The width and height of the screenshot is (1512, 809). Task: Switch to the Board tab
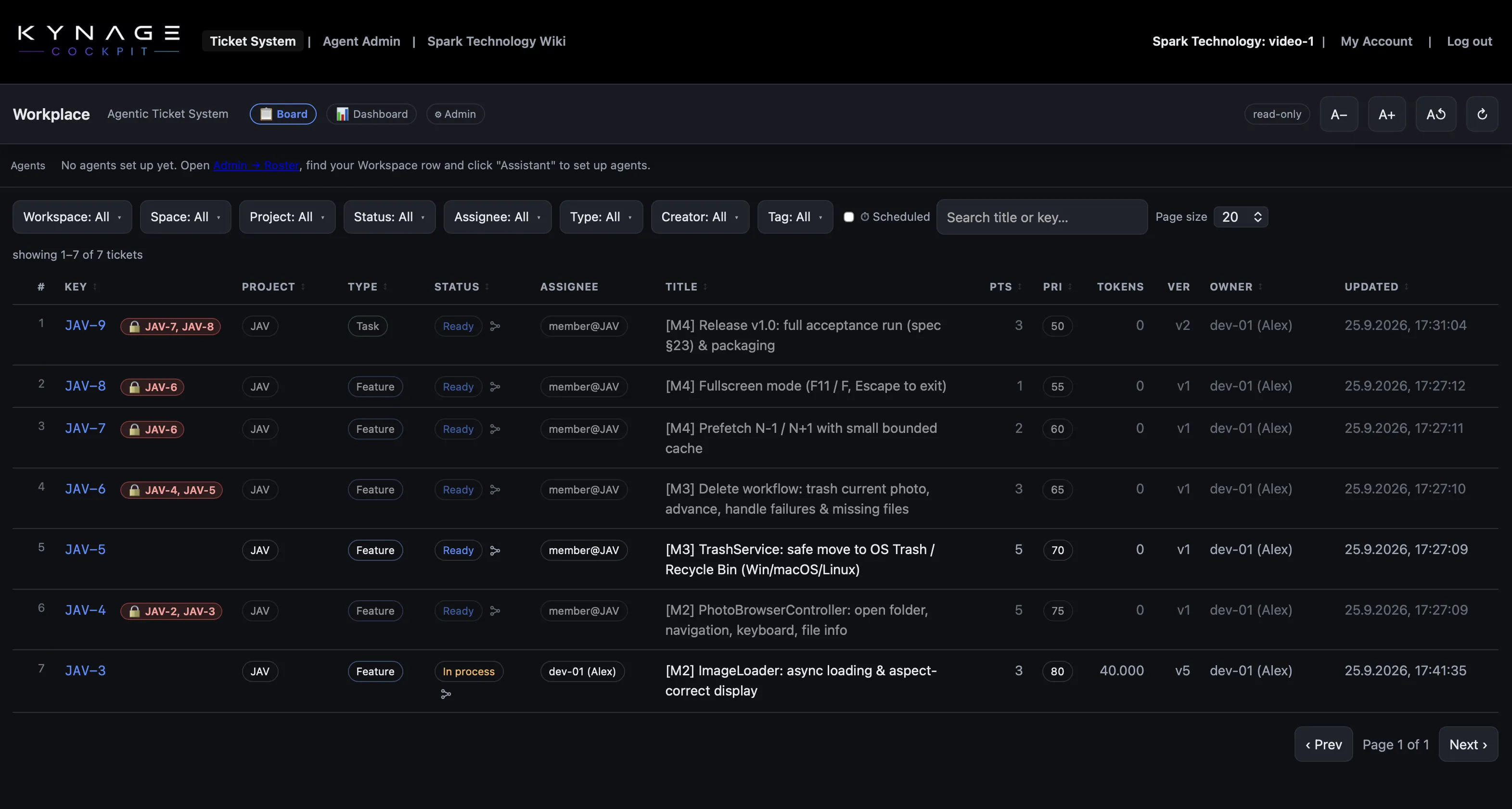(283, 114)
